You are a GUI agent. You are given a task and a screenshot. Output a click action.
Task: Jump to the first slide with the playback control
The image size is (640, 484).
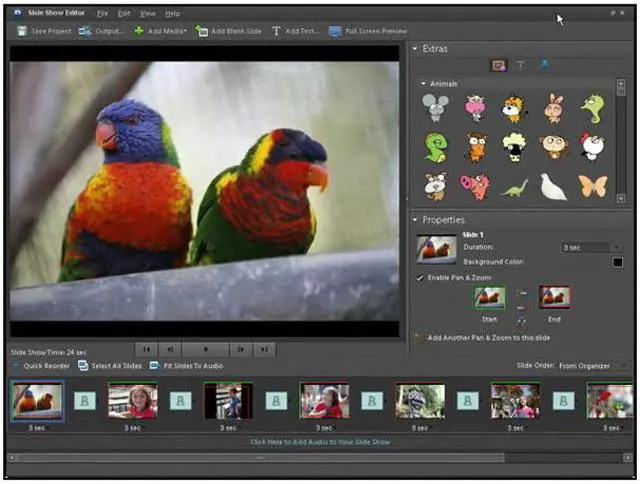[x=146, y=349]
